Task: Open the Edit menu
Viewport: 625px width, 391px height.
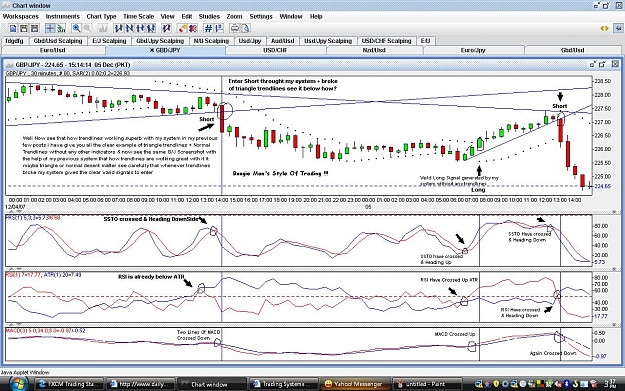Action: click(187, 16)
